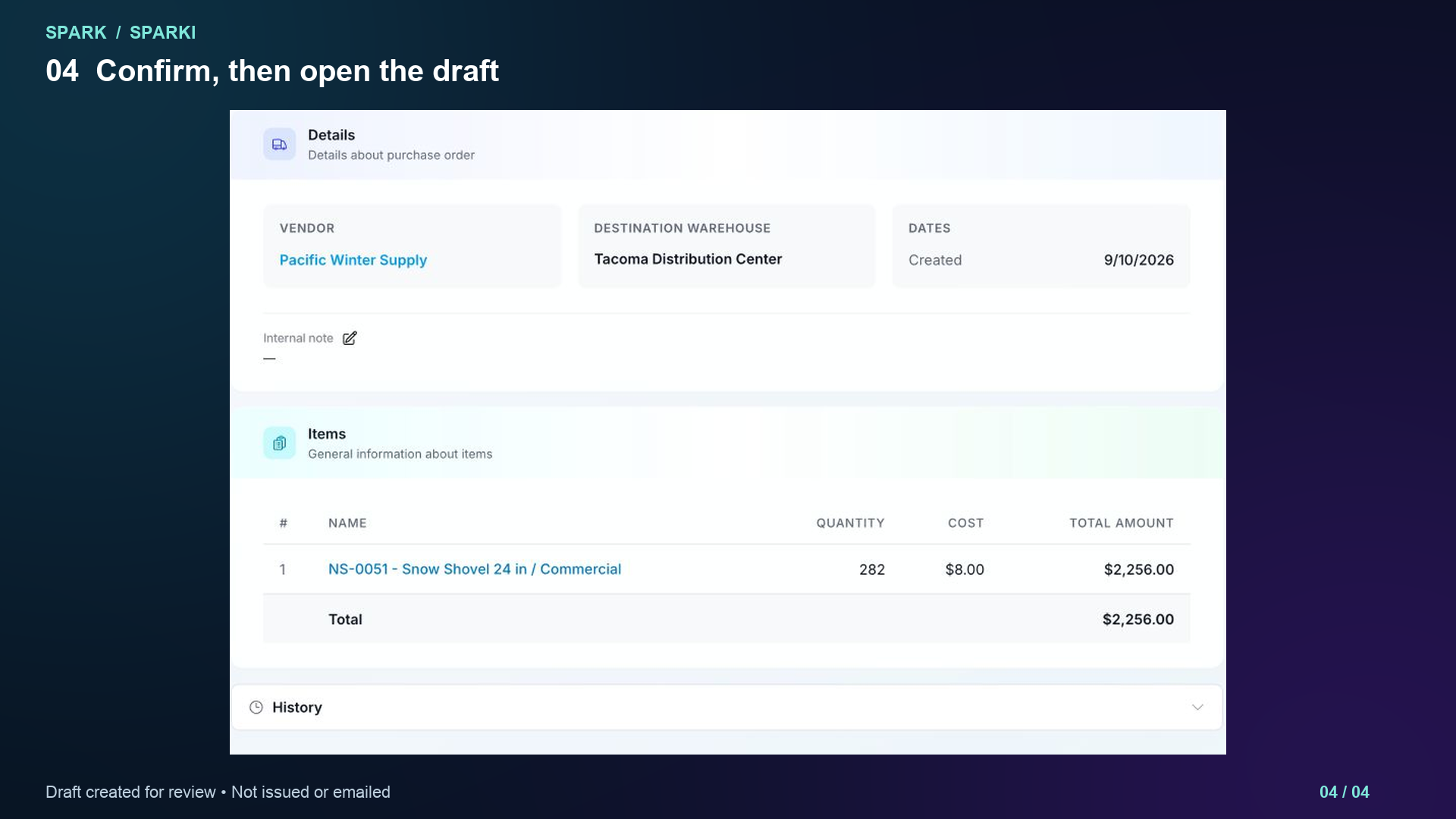Click the COST column header
The height and width of the screenshot is (819, 1456).
(x=965, y=523)
